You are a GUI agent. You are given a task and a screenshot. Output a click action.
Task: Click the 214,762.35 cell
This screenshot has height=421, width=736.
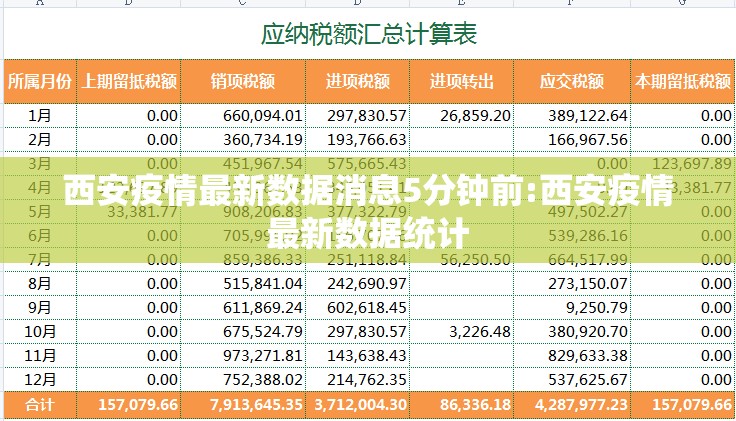pyautogui.click(x=358, y=379)
